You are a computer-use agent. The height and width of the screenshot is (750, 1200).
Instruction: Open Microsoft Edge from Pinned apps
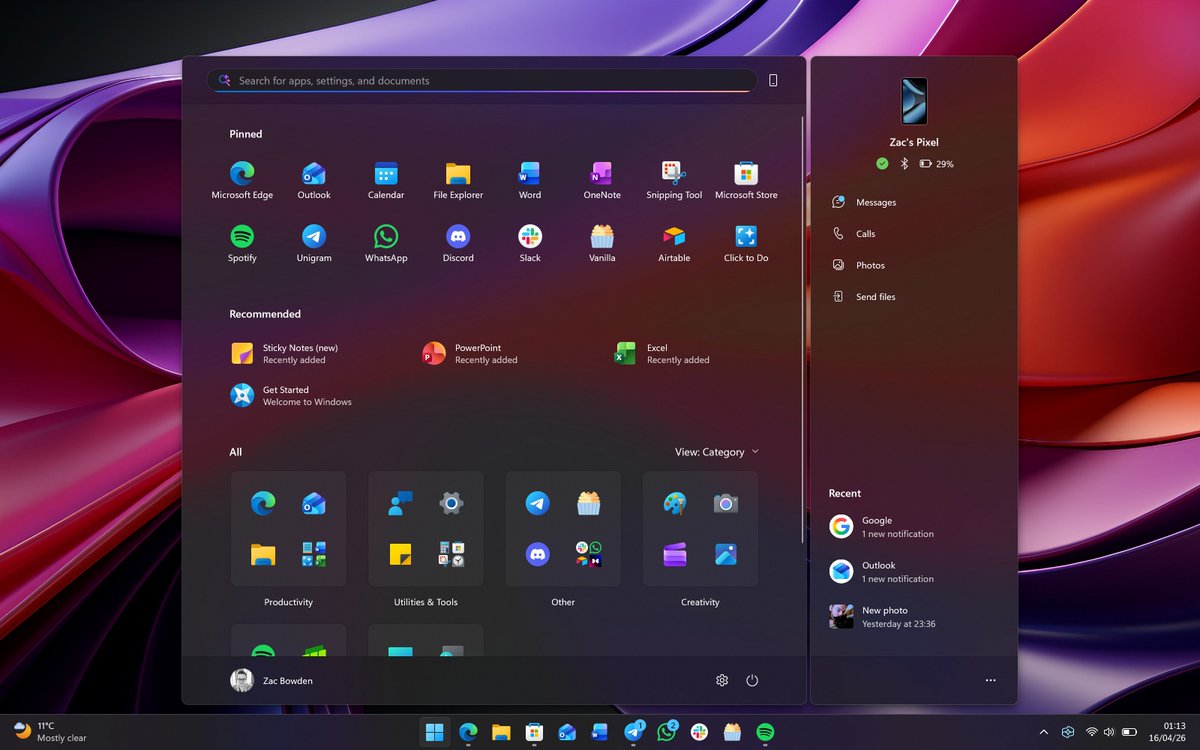(x=242, y=180)
